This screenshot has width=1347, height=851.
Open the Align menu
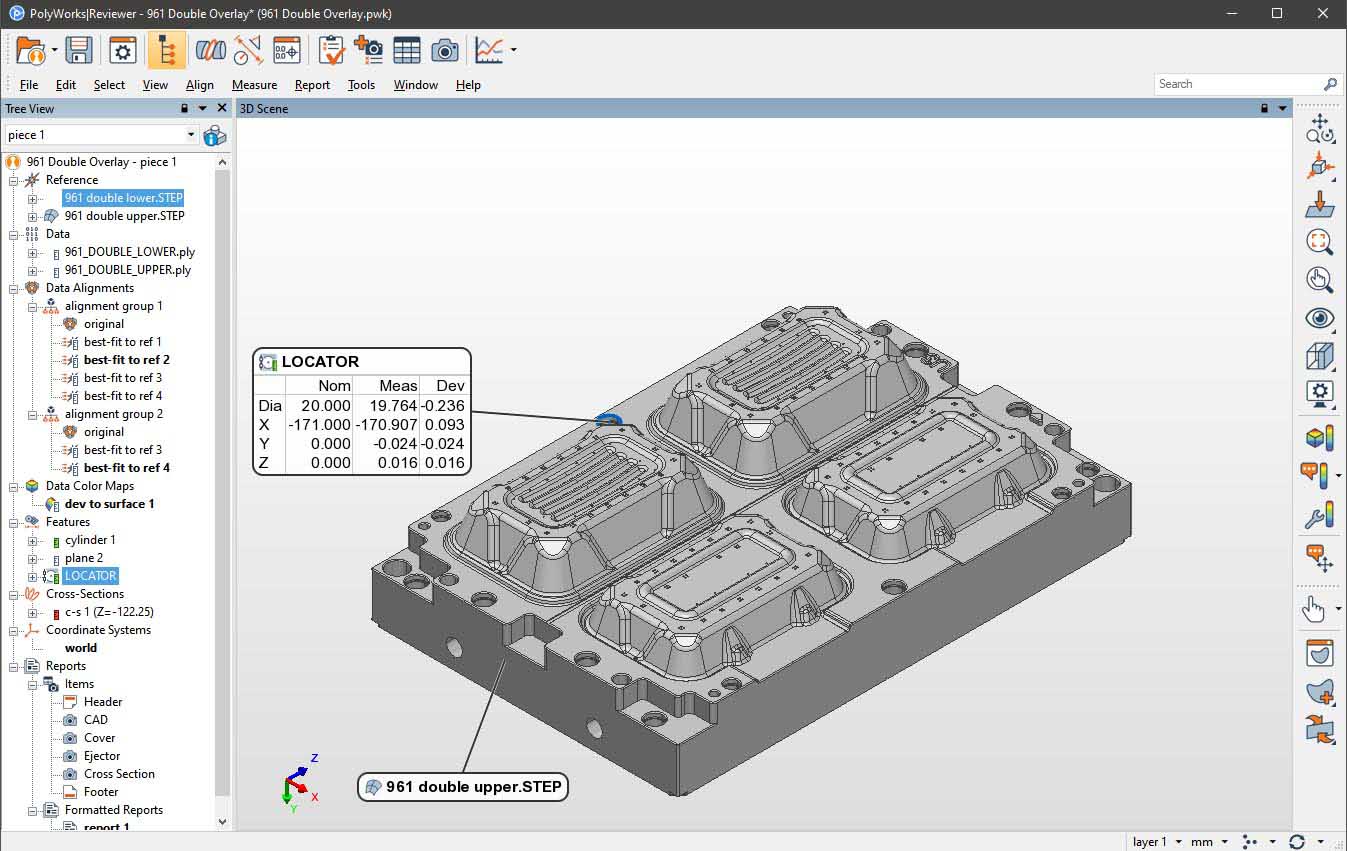pyautogui.click(x=200, y=85)
